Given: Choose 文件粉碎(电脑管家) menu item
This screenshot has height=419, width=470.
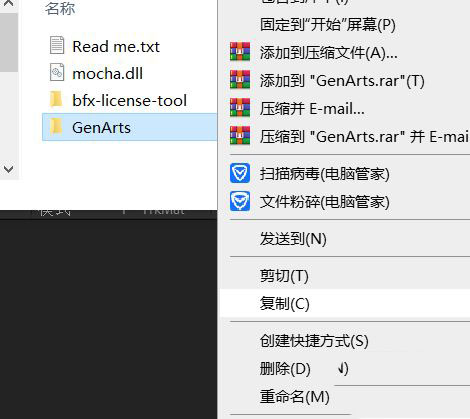Looking at the screenshot, I should tap(345, 202).
